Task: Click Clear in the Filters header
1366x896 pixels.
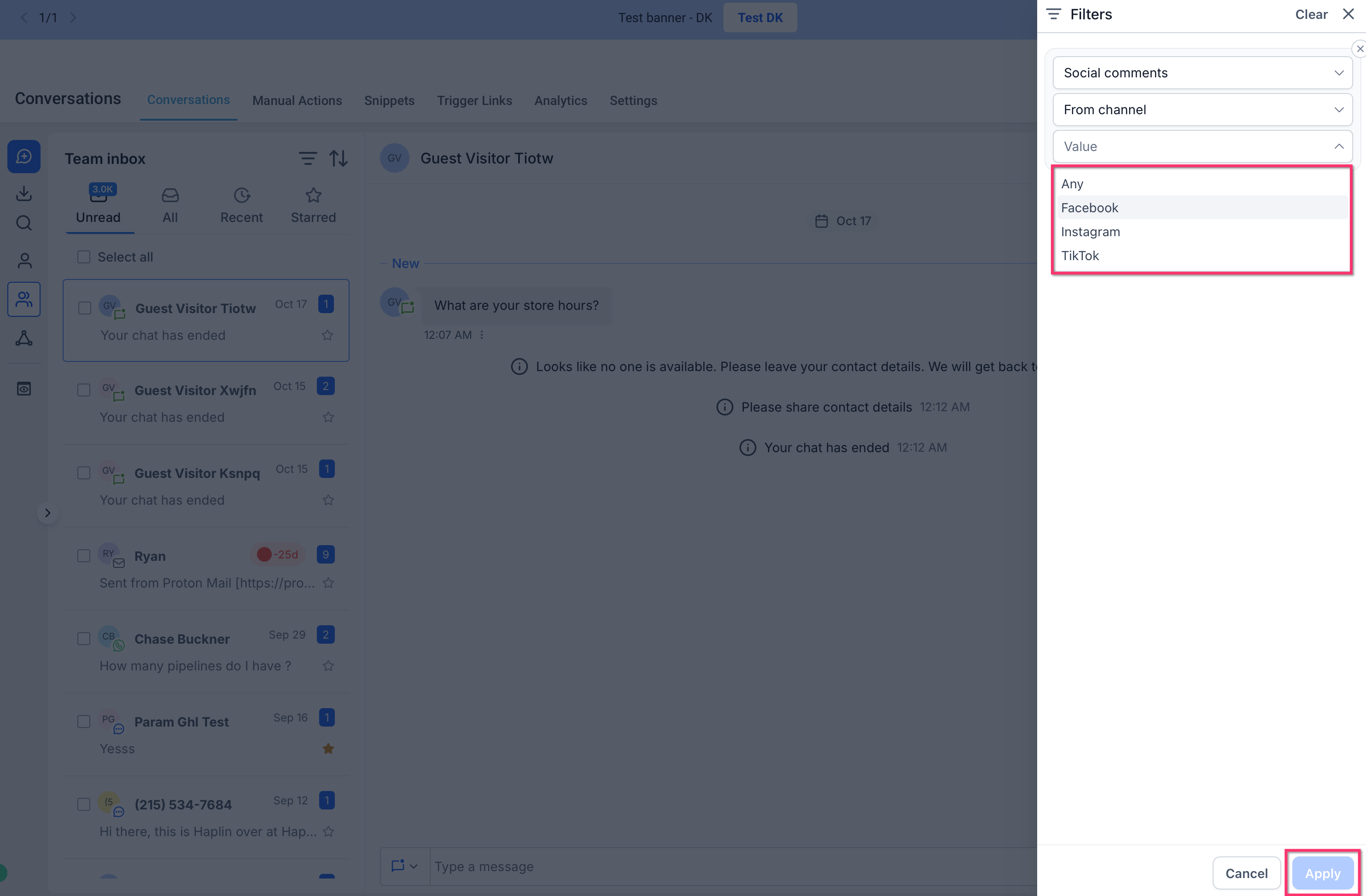Action: click(1312, 14)
